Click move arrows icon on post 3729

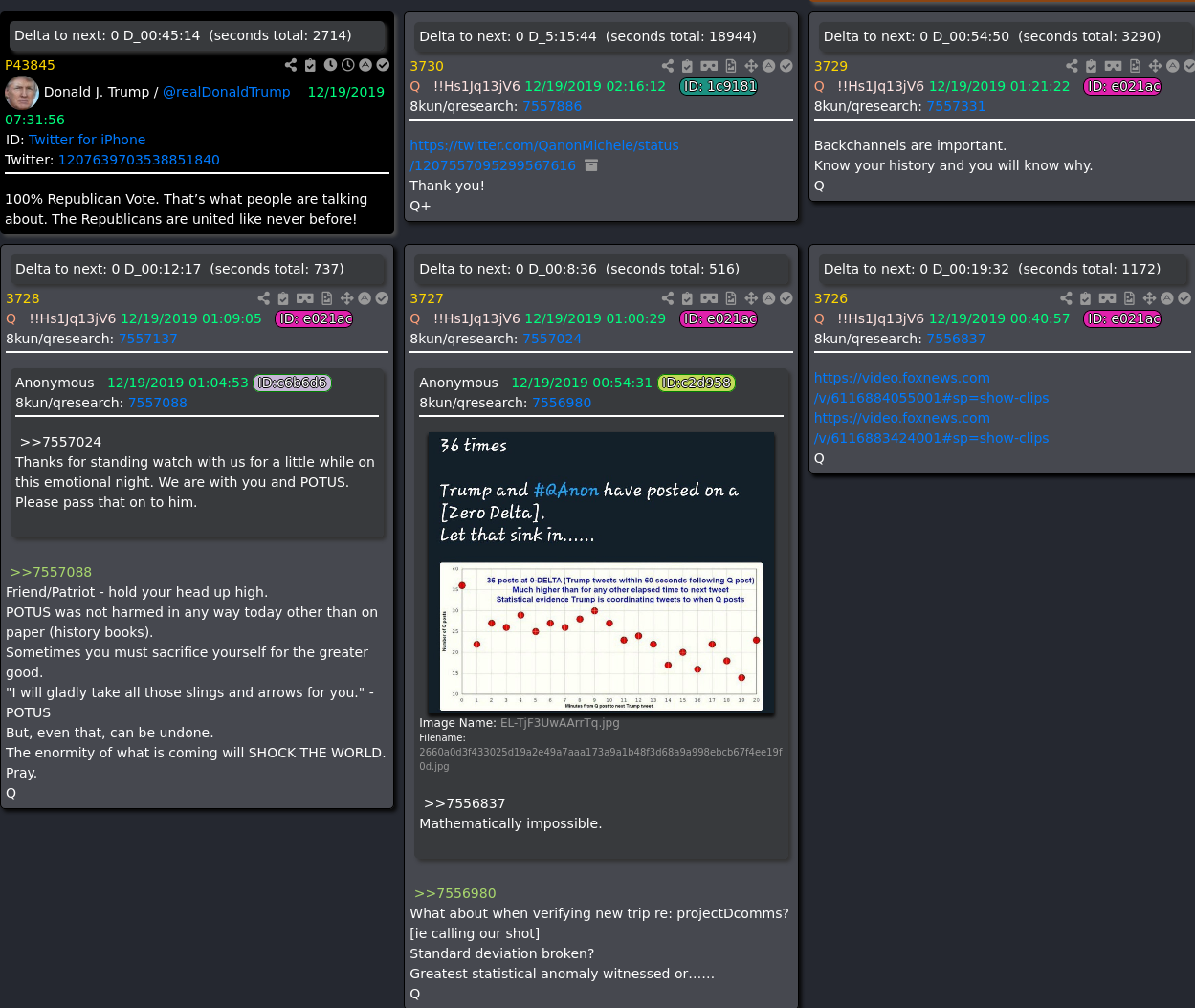[1155, 66]
